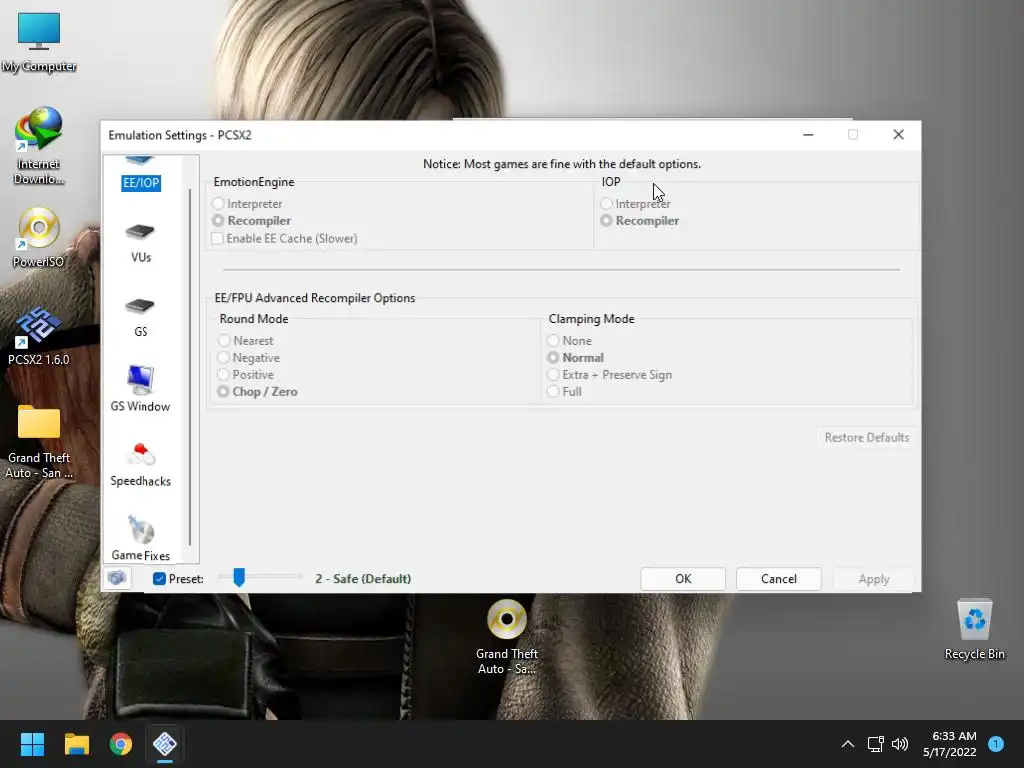The width and height of the screenshot is (1024, 768).
Task: Click the settings sidebar scrollbar
Action: [190, 366]
